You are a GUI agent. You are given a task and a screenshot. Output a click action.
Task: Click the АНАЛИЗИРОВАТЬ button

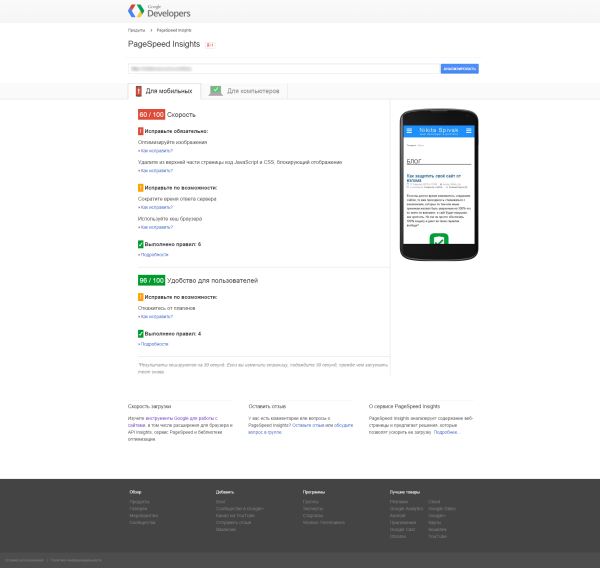tap(460, 69)
